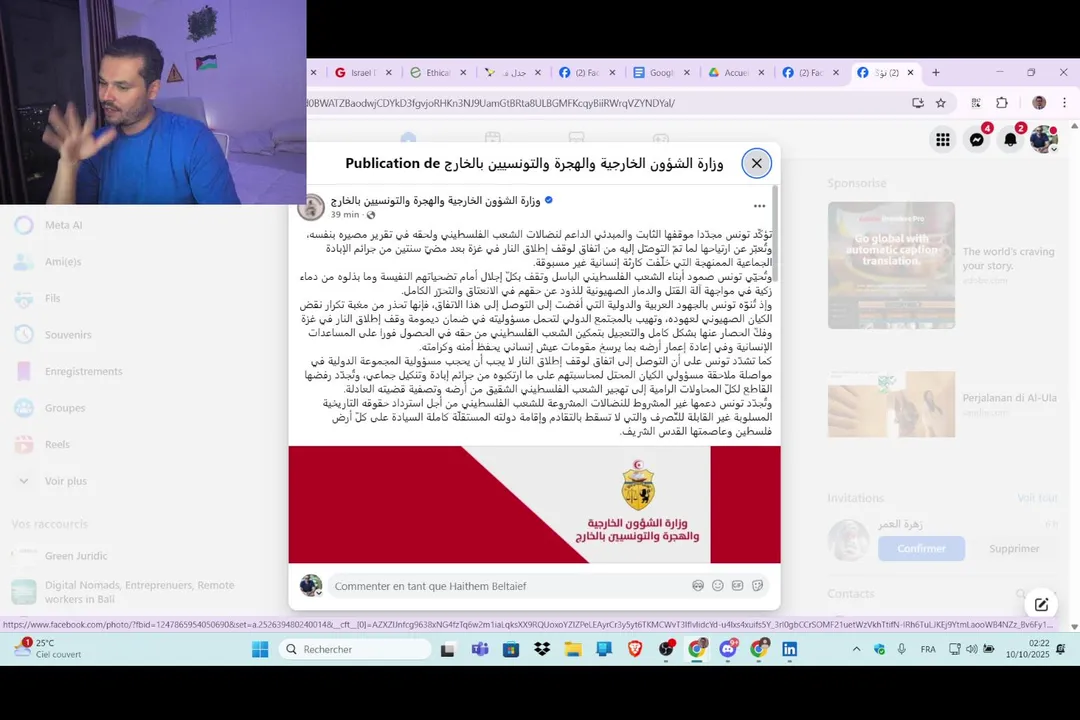Open the Green Juridic shortcut

pyautogui.click(x=76, y=556)
